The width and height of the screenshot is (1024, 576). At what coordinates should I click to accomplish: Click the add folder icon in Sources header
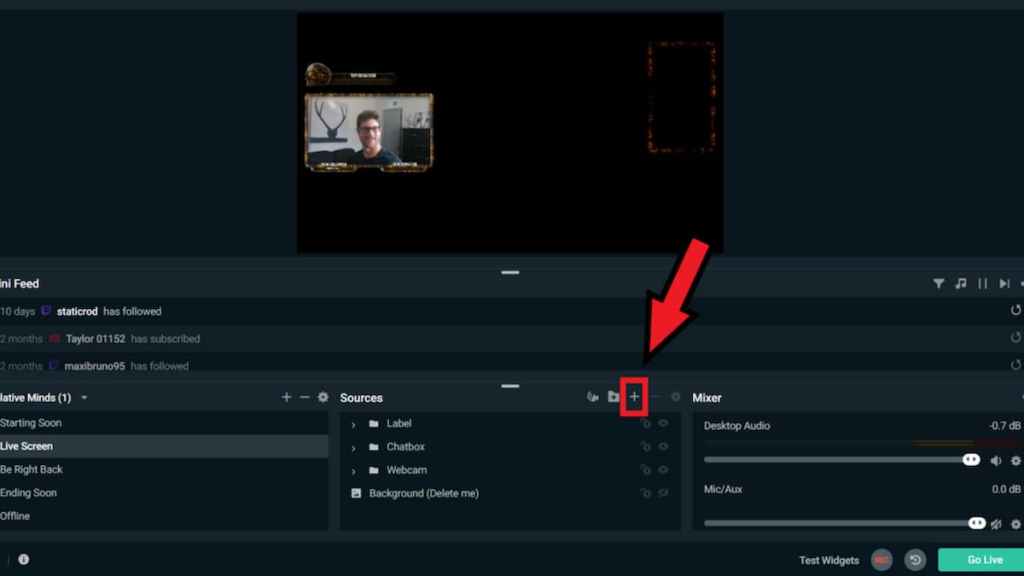(613, 397)
